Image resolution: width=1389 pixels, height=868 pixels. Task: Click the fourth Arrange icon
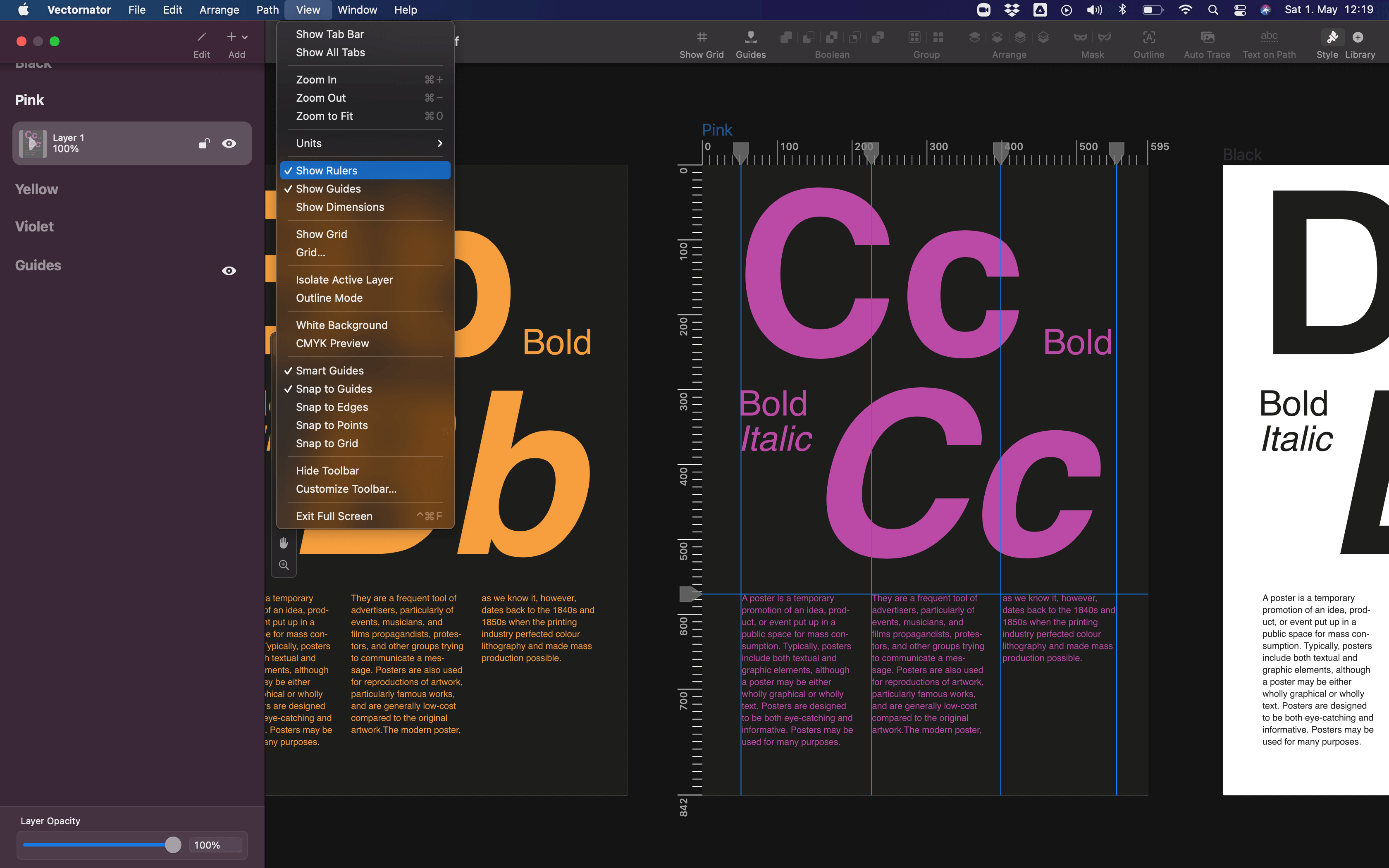(1043, 37)
